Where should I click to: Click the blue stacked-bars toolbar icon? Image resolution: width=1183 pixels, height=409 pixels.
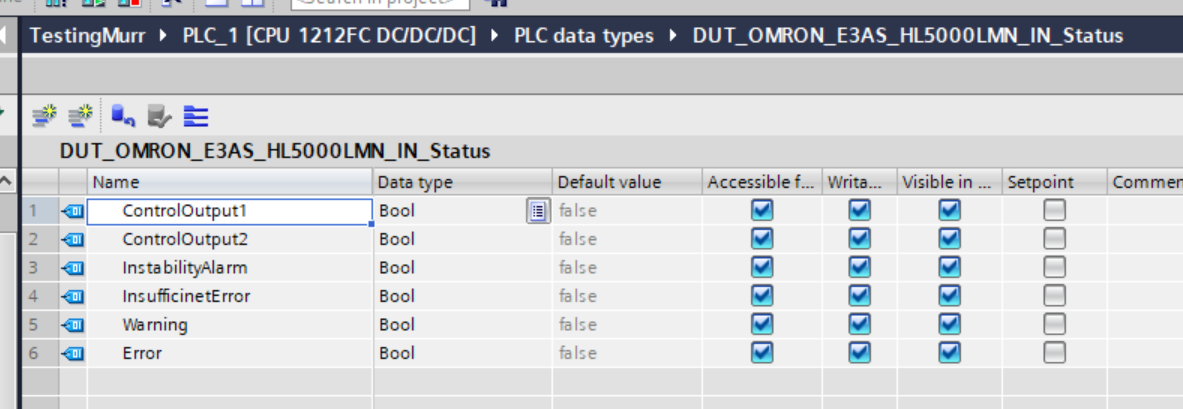195,116
